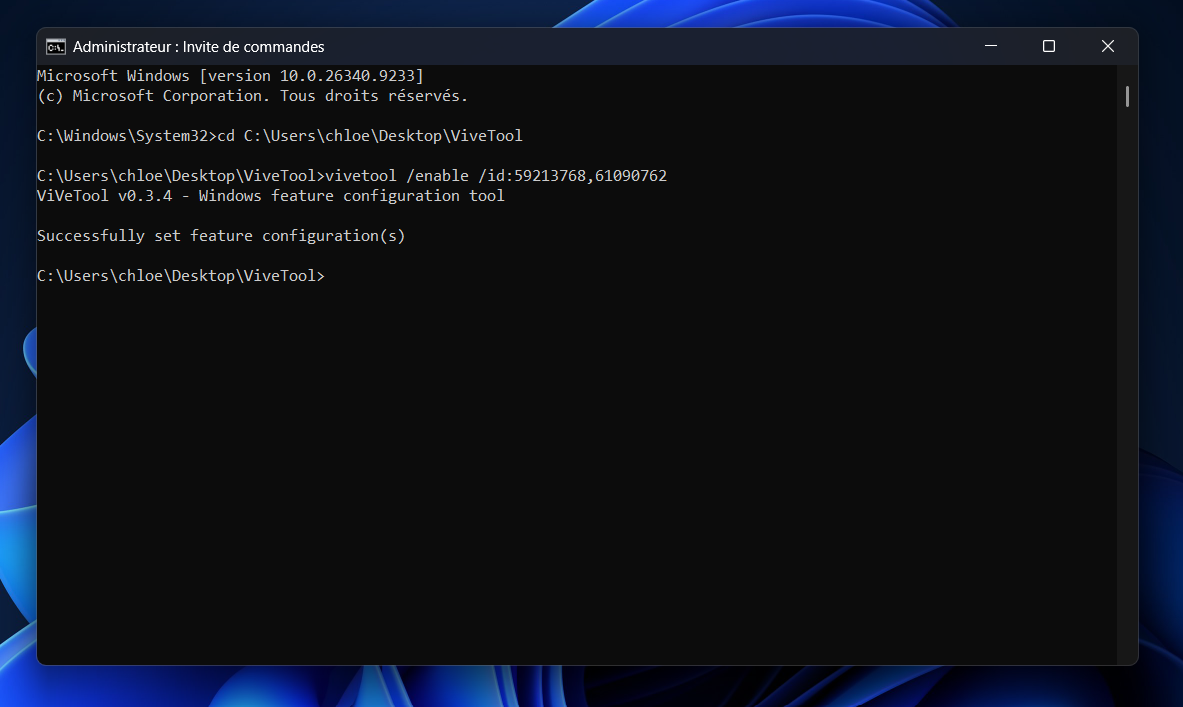The height and width of the screenshot is (707, 1183).
Task: Click the Command Prompt icon in title bar
Action: click(56, 47)
